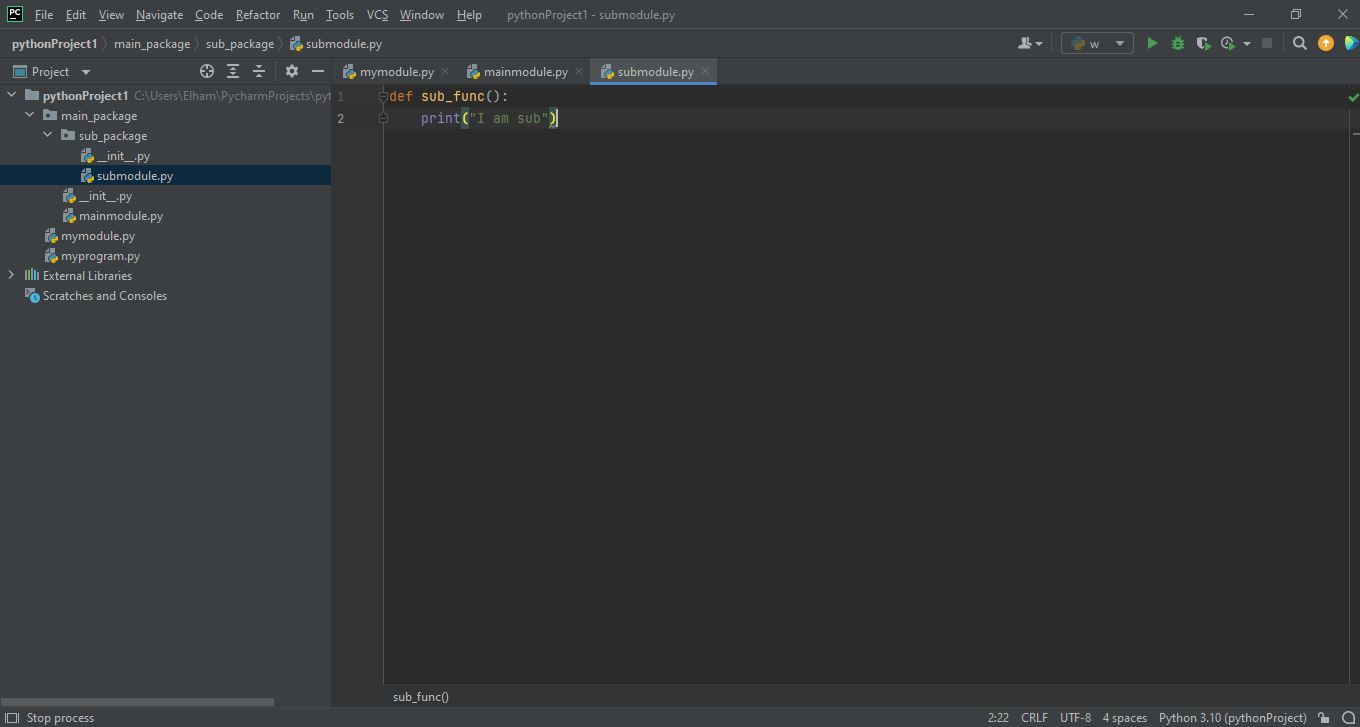Screen dimensions: 1360x727
Task: Expand all items in Project panel
Action: point(233,71)
